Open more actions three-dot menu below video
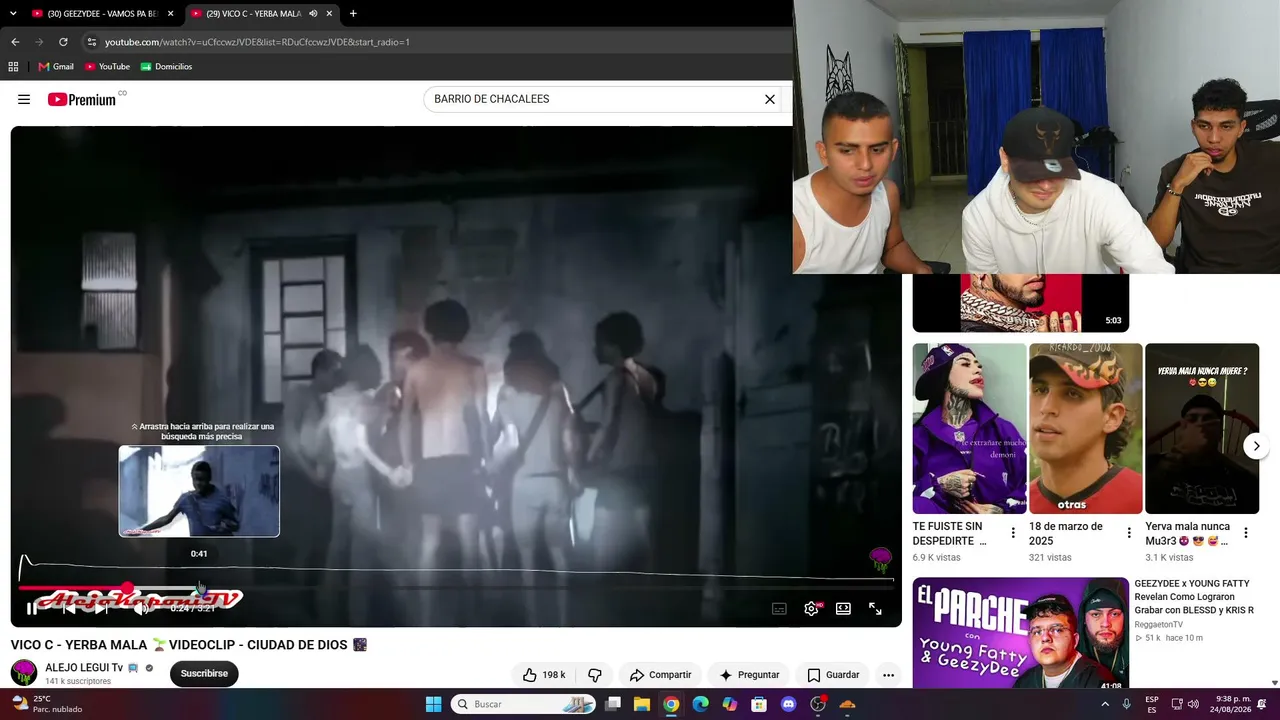Screen dimensions: 1280x720 pyautogui.click(x=888, y=675)
